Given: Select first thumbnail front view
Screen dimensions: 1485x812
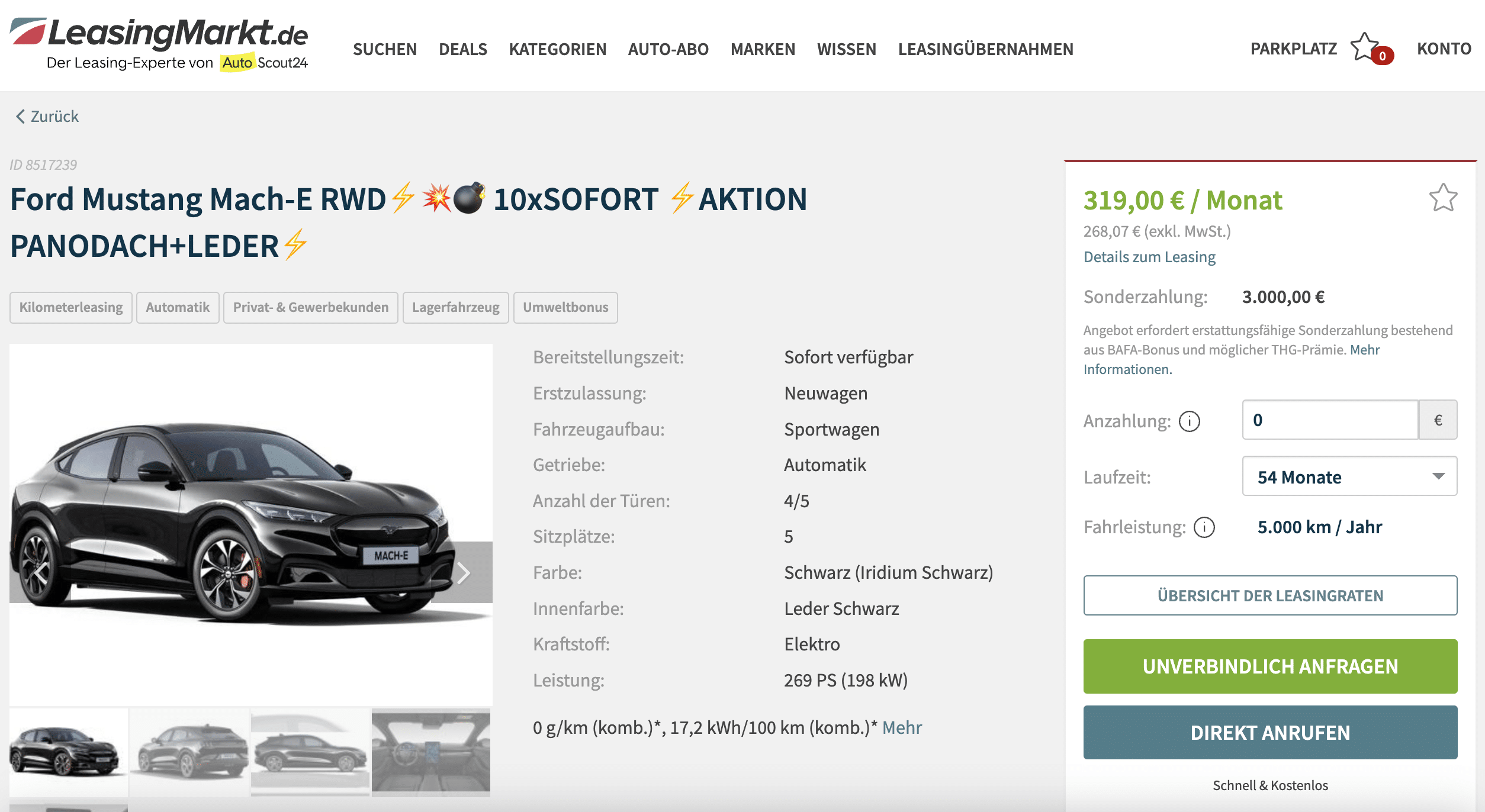Looking at the screenshot, I should (69, 752).
